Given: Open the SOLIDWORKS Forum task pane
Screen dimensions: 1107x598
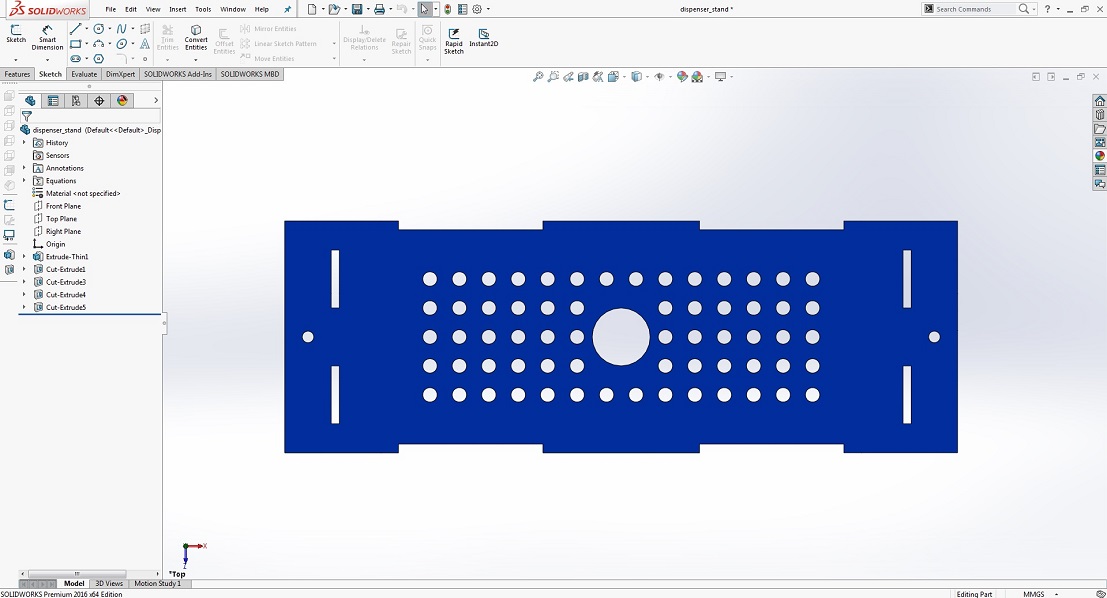Looking at the screenshot, I should coord(1099,184).
